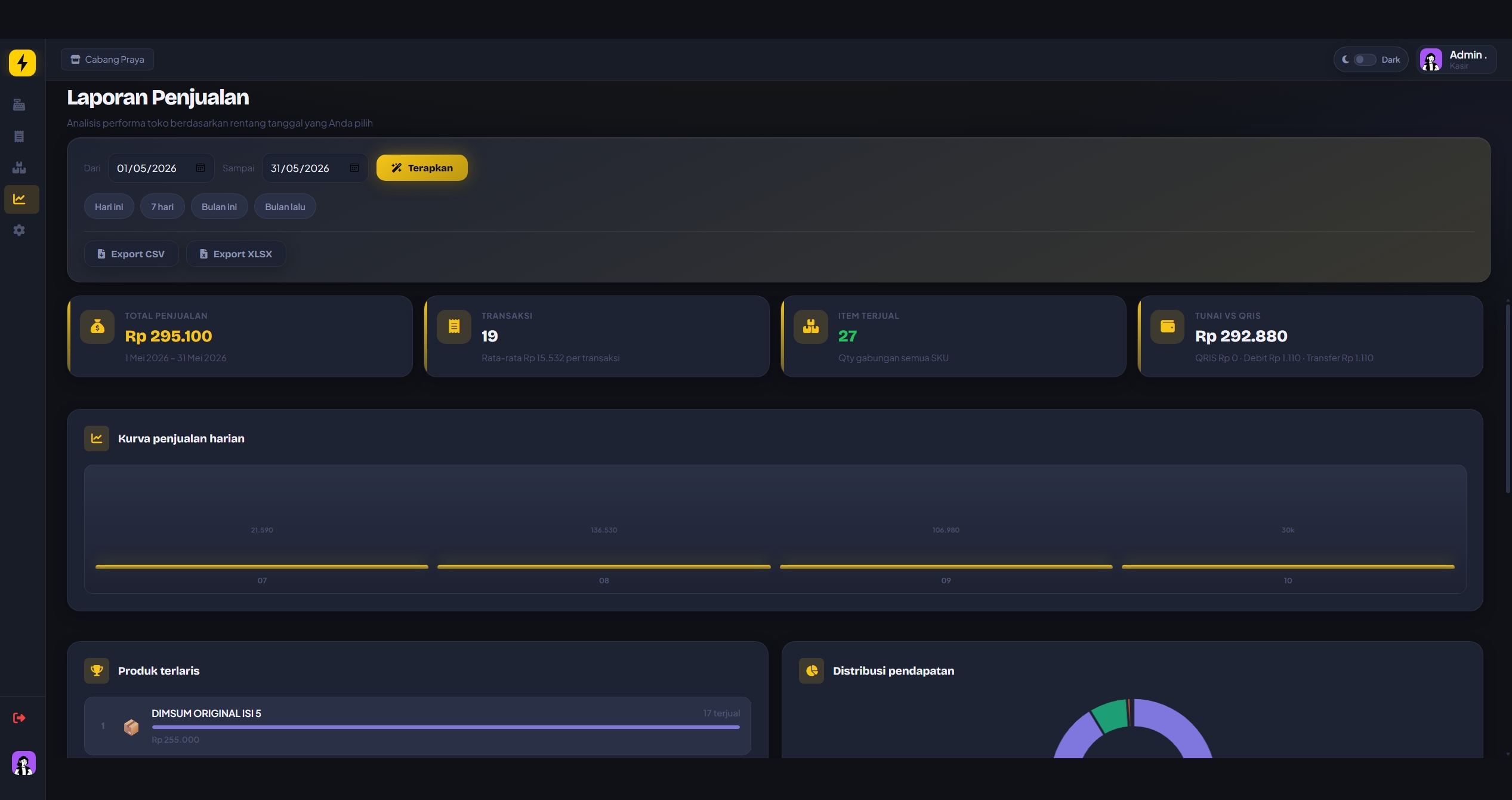Click the package icon for Dimsum Original
Image resolution: width=1512 pixels, height=800 pixels.
[x=131, y=727]
